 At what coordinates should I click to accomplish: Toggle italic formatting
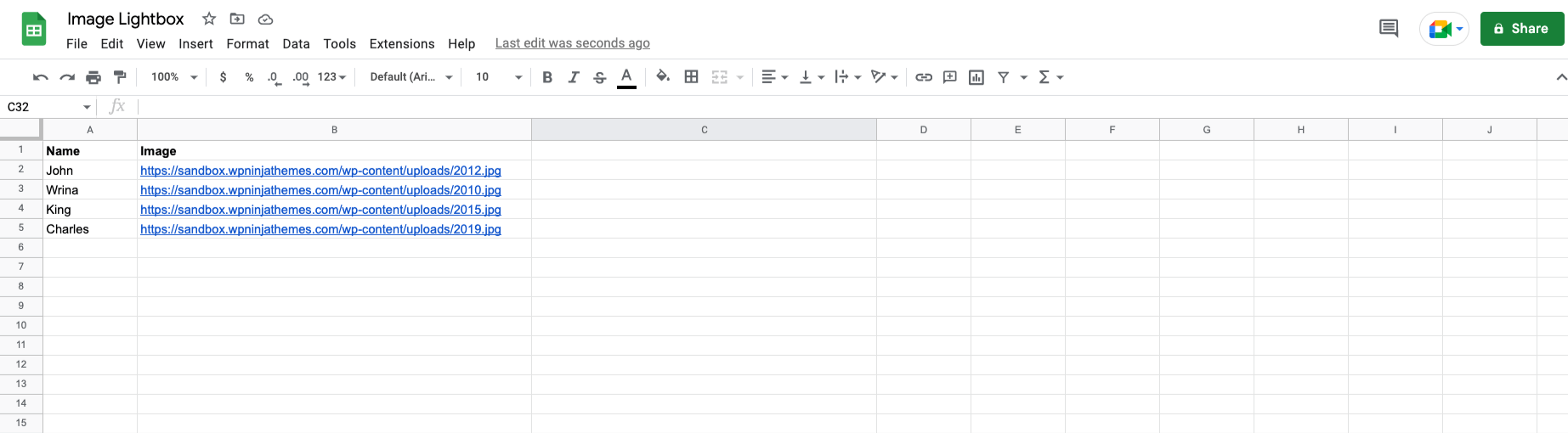[574, 77]
